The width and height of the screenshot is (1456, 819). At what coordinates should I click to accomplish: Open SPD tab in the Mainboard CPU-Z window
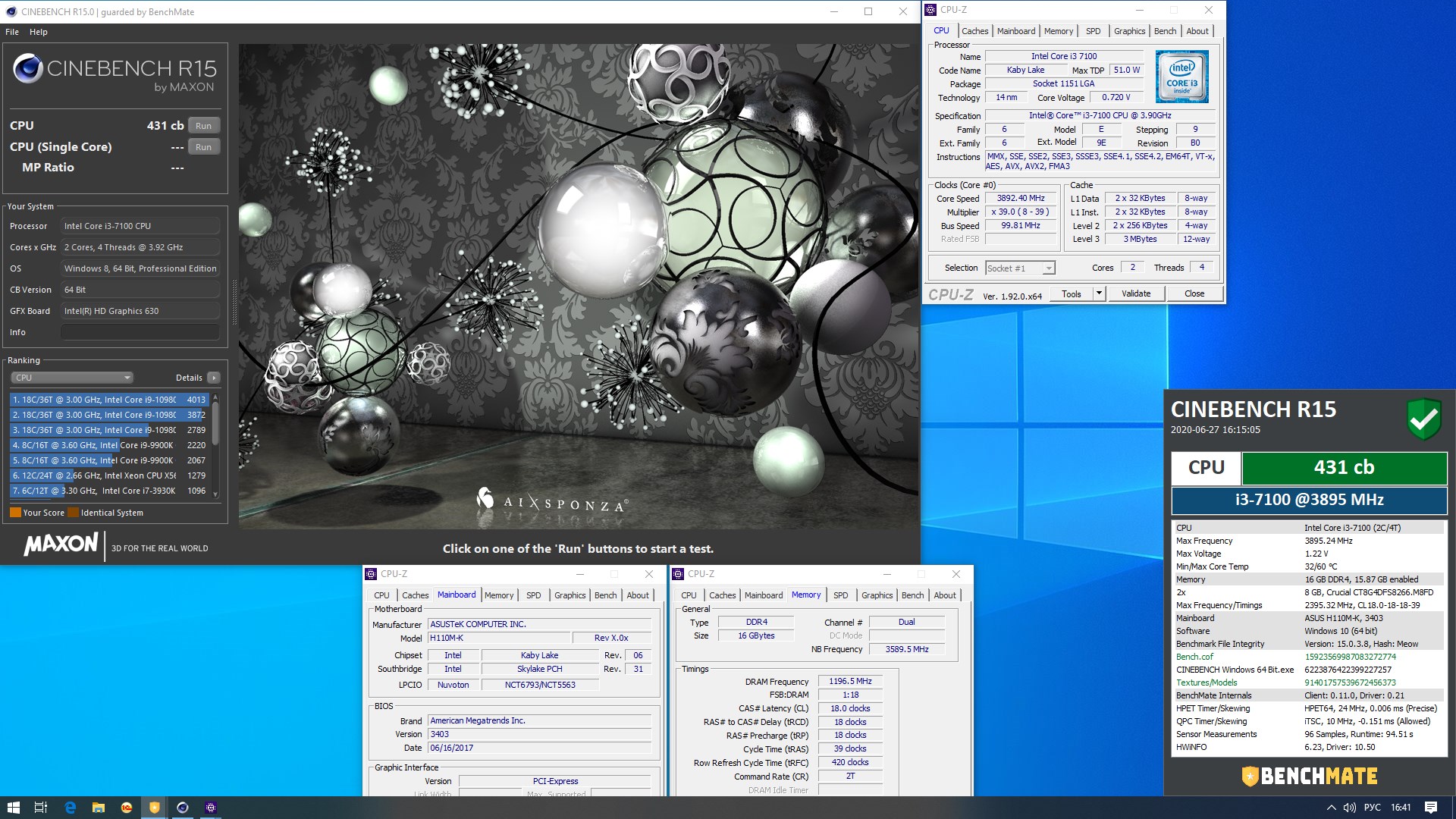(533, 595)
